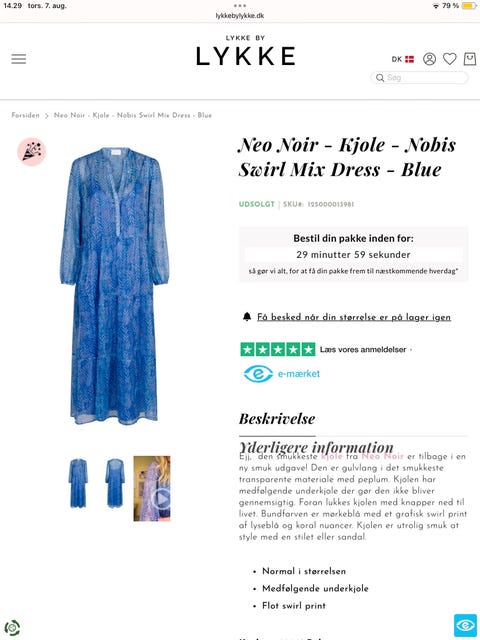Viewport: 480px width, 640px height.
Task: Click the party popper badge icon
Action: [31, 152]
